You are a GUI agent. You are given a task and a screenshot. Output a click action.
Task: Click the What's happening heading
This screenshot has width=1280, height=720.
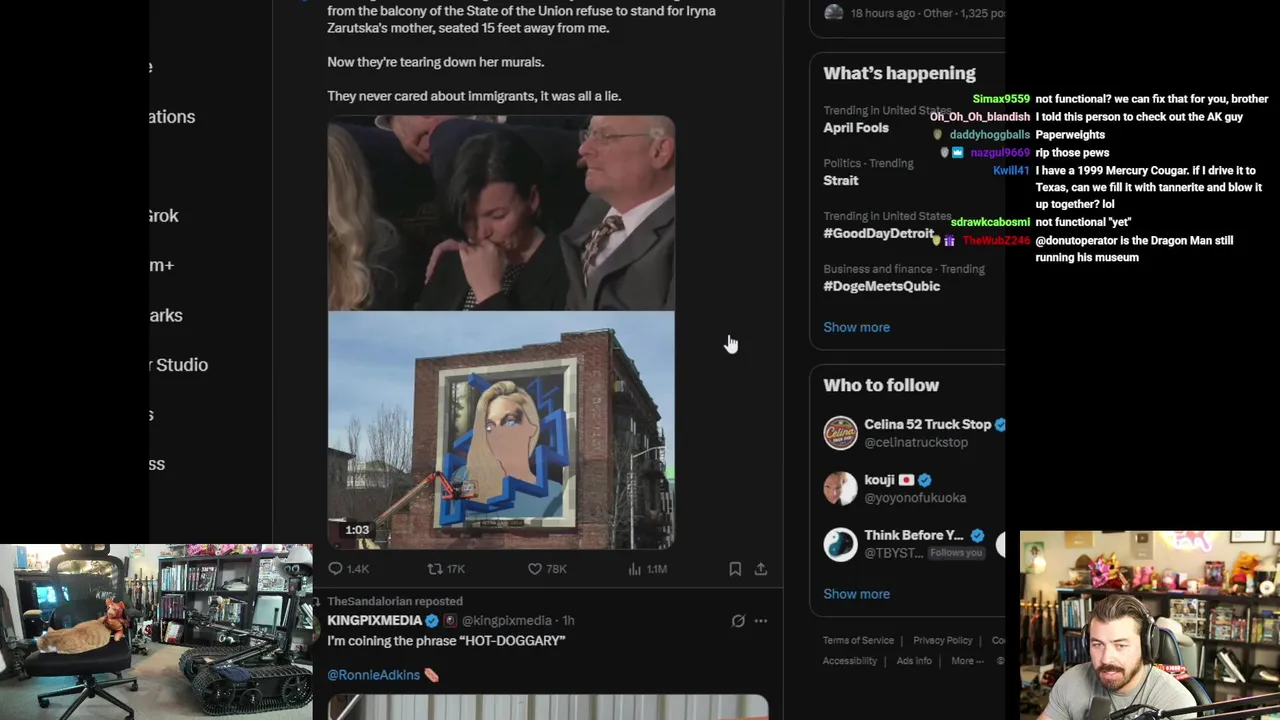click(x=899, y=73)
